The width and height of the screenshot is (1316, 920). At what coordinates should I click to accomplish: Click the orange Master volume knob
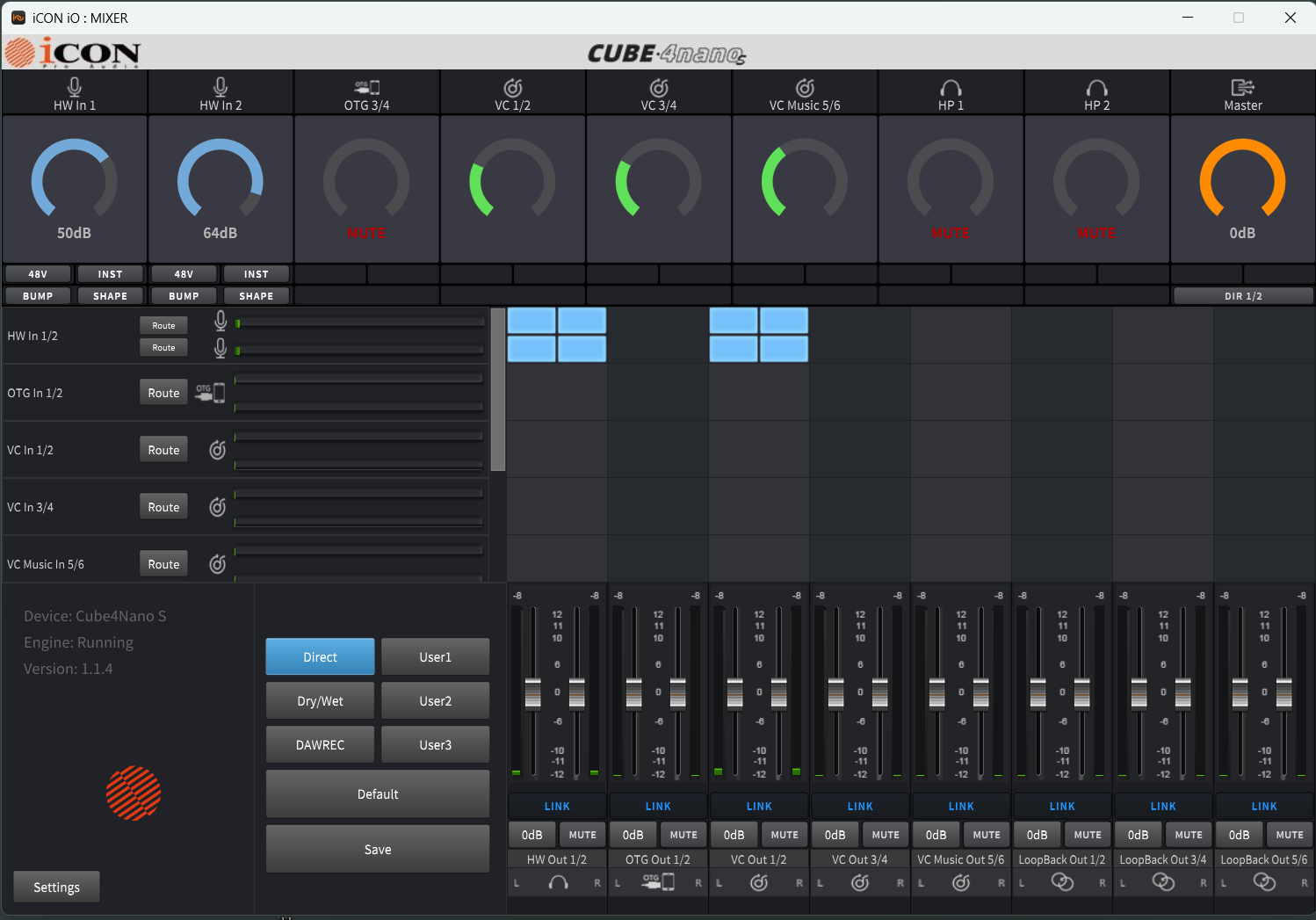pyautogui.click(x=1242, y=179)
